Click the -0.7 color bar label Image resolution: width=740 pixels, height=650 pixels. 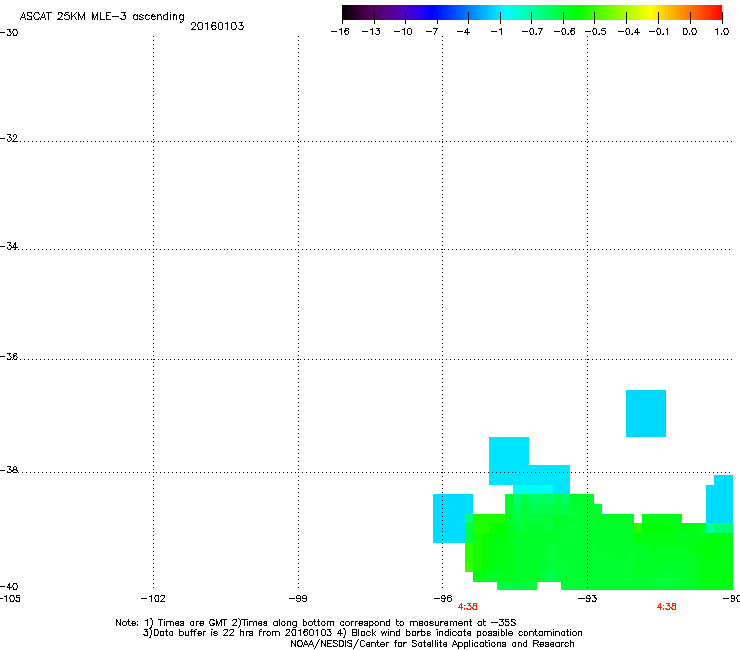click(532, 32)
